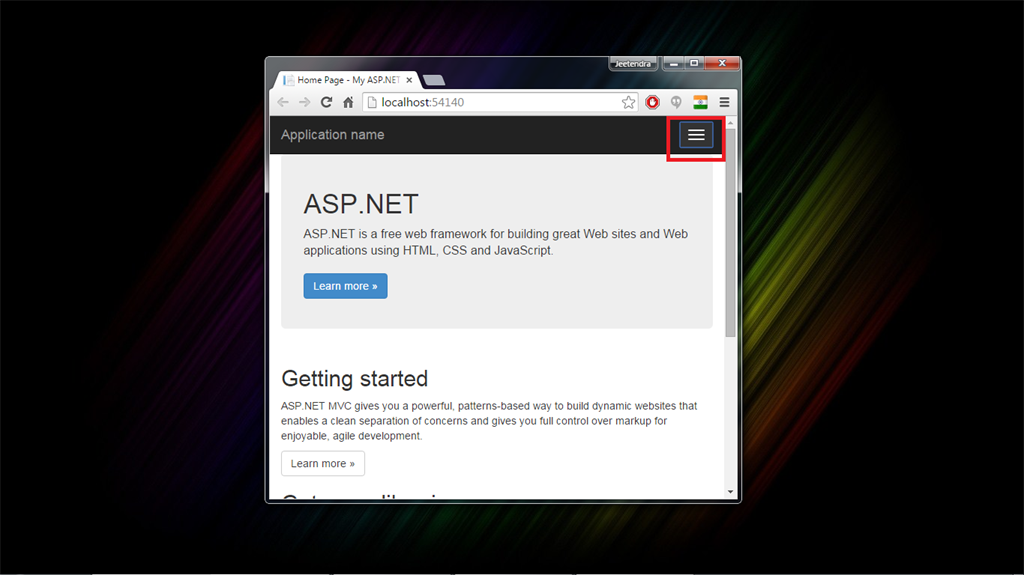
Task: Open the Application name brand link
Action: [x=332, y=135]
